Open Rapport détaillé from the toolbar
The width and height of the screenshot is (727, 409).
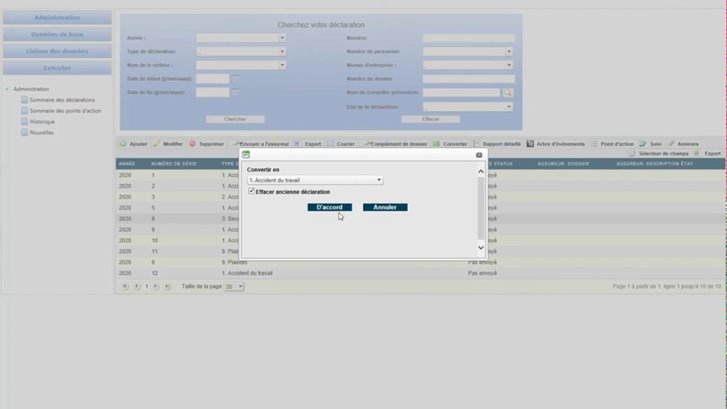coord(477,144)
